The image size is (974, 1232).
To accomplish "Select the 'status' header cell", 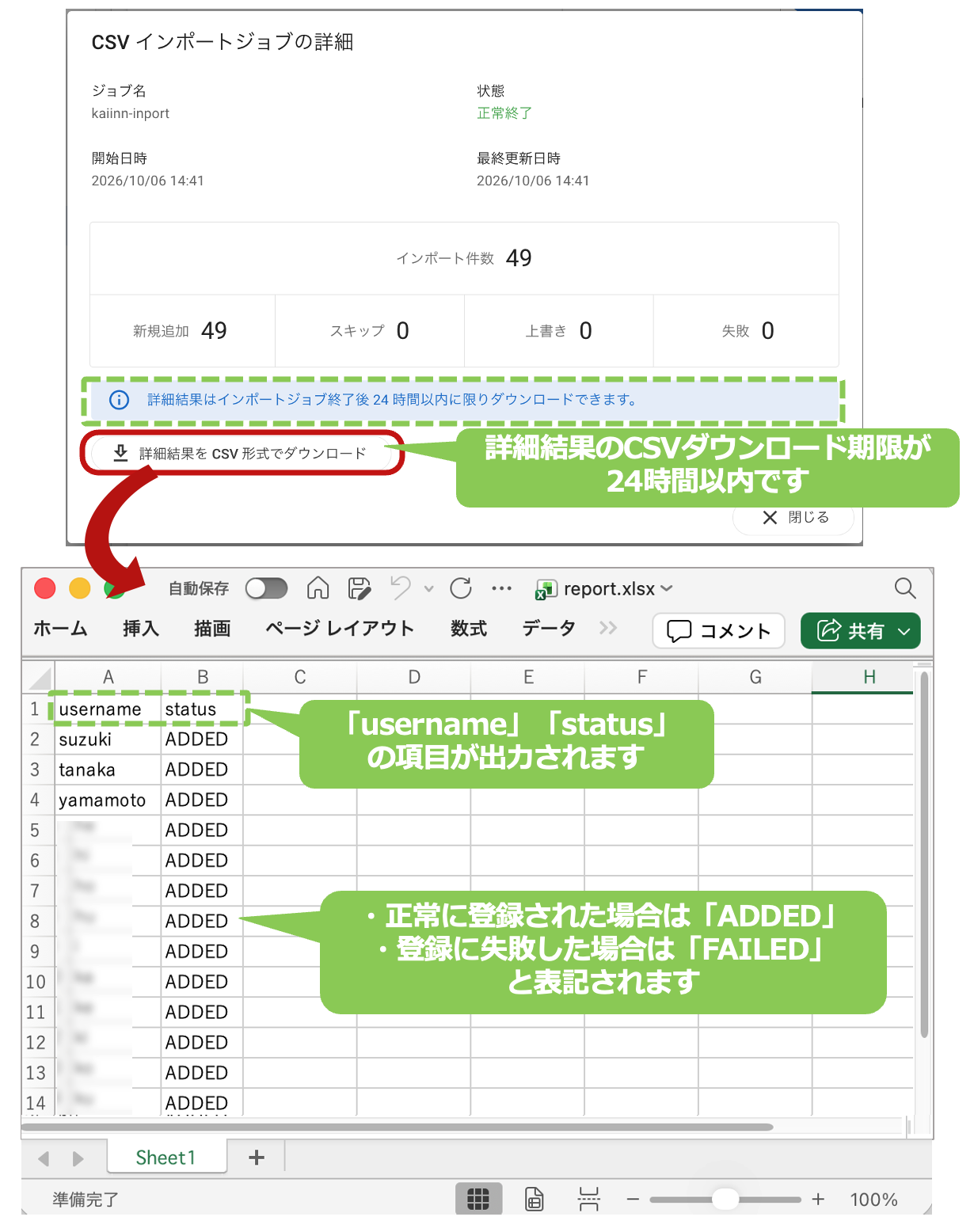I will pos(203,709).
